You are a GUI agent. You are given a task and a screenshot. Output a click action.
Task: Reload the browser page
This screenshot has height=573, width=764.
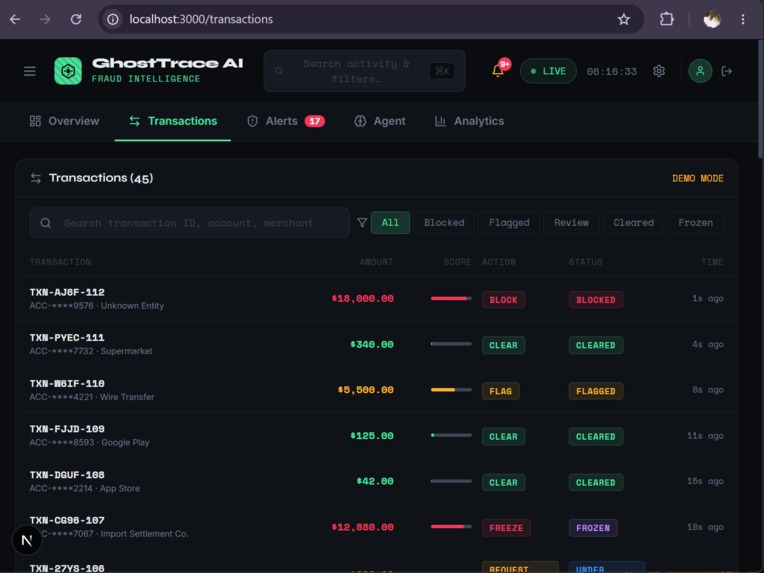coord(76,19)
